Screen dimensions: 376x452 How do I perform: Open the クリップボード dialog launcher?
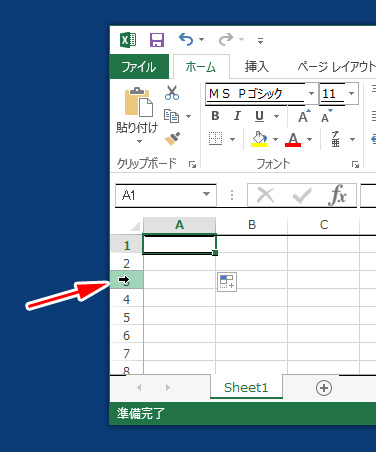pos(192,164)
